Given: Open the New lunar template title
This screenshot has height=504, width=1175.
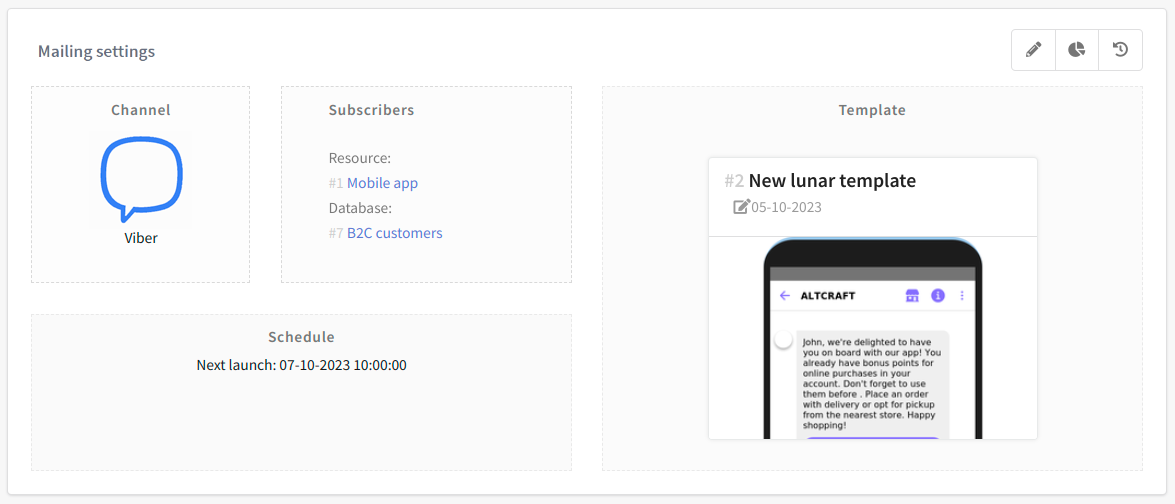Looking at the screenshot, I should 832,181.
